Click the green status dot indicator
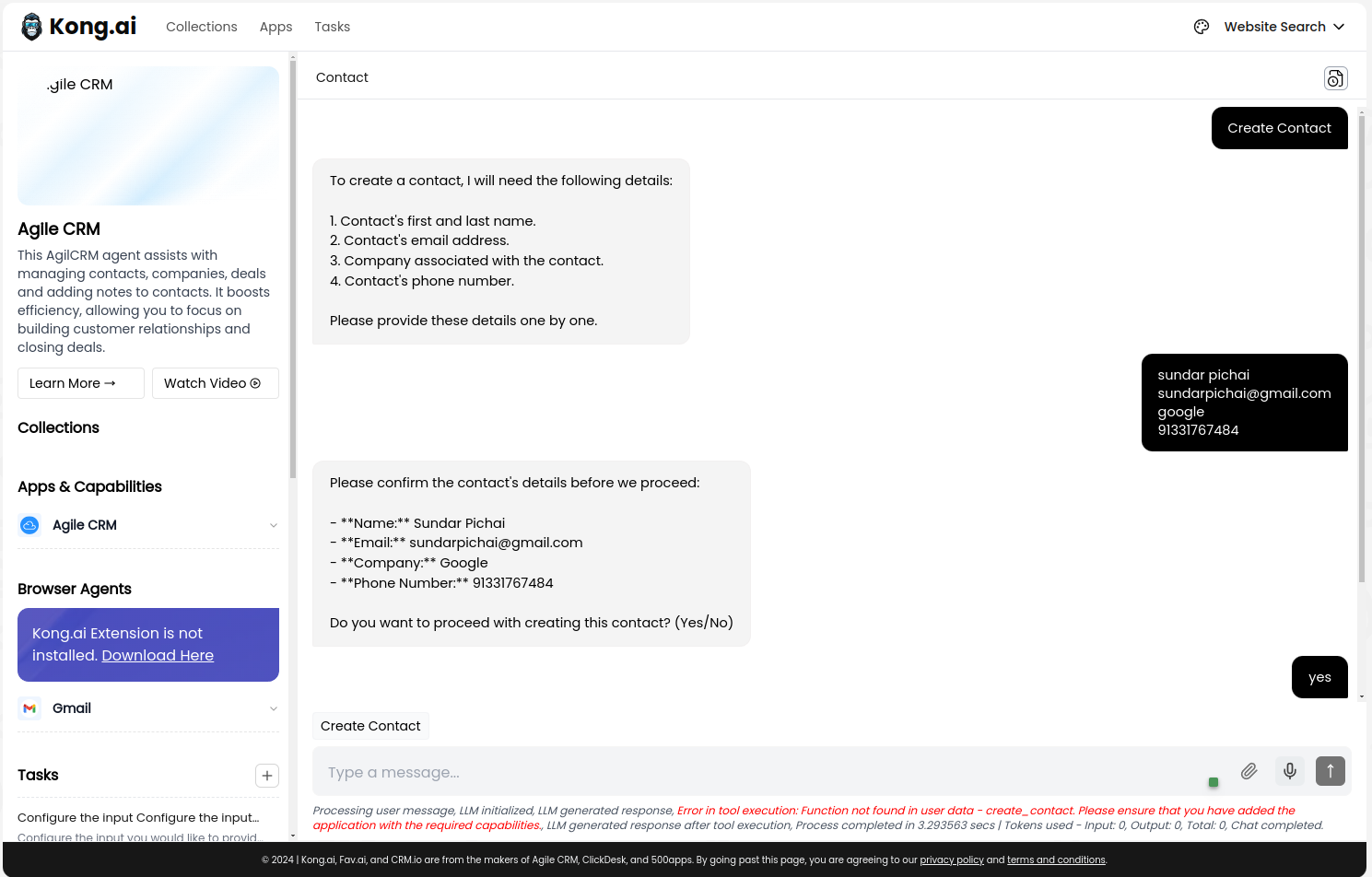1372x877 pixels. click(1214, 782)
